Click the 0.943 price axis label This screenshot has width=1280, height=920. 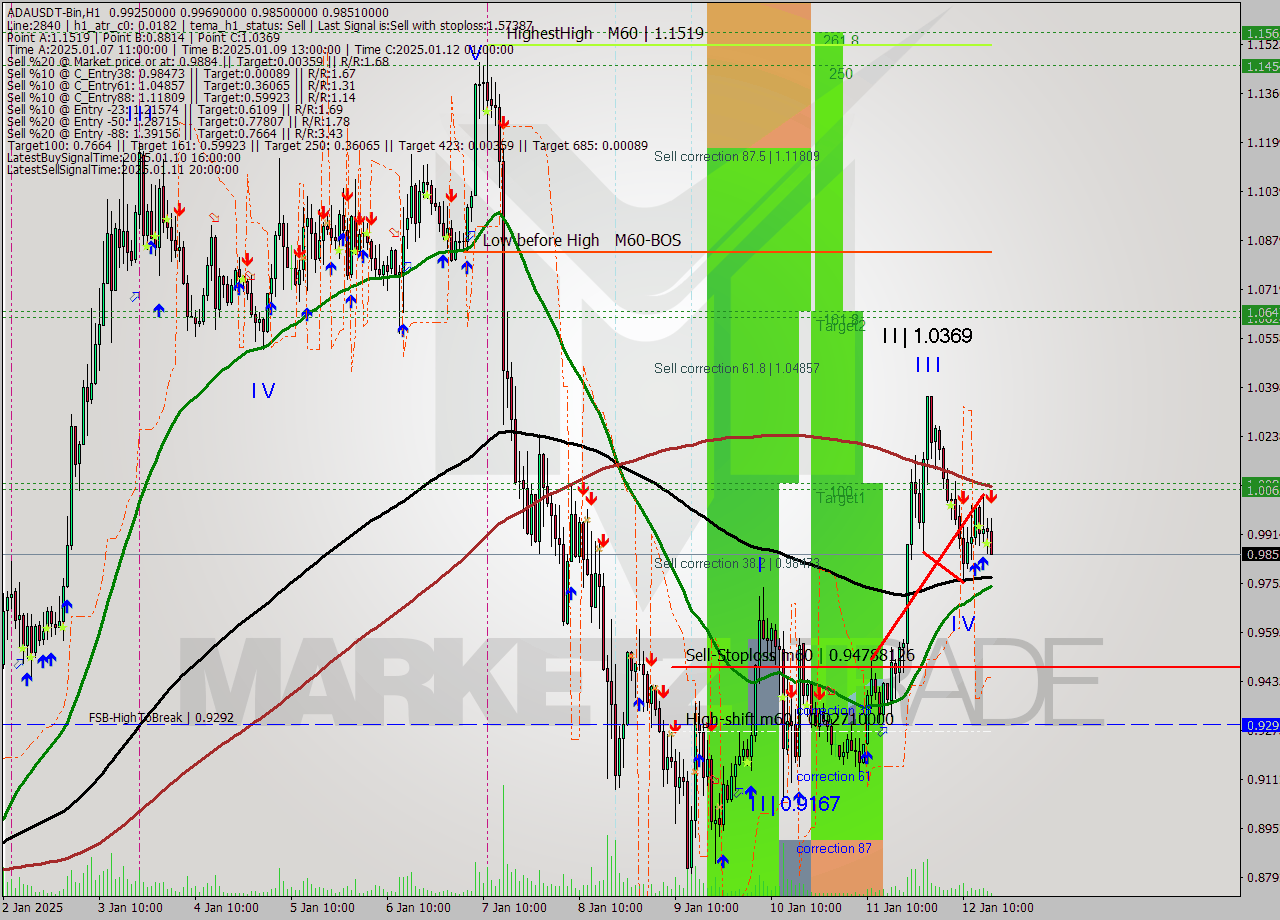[x=1262, y=681]
